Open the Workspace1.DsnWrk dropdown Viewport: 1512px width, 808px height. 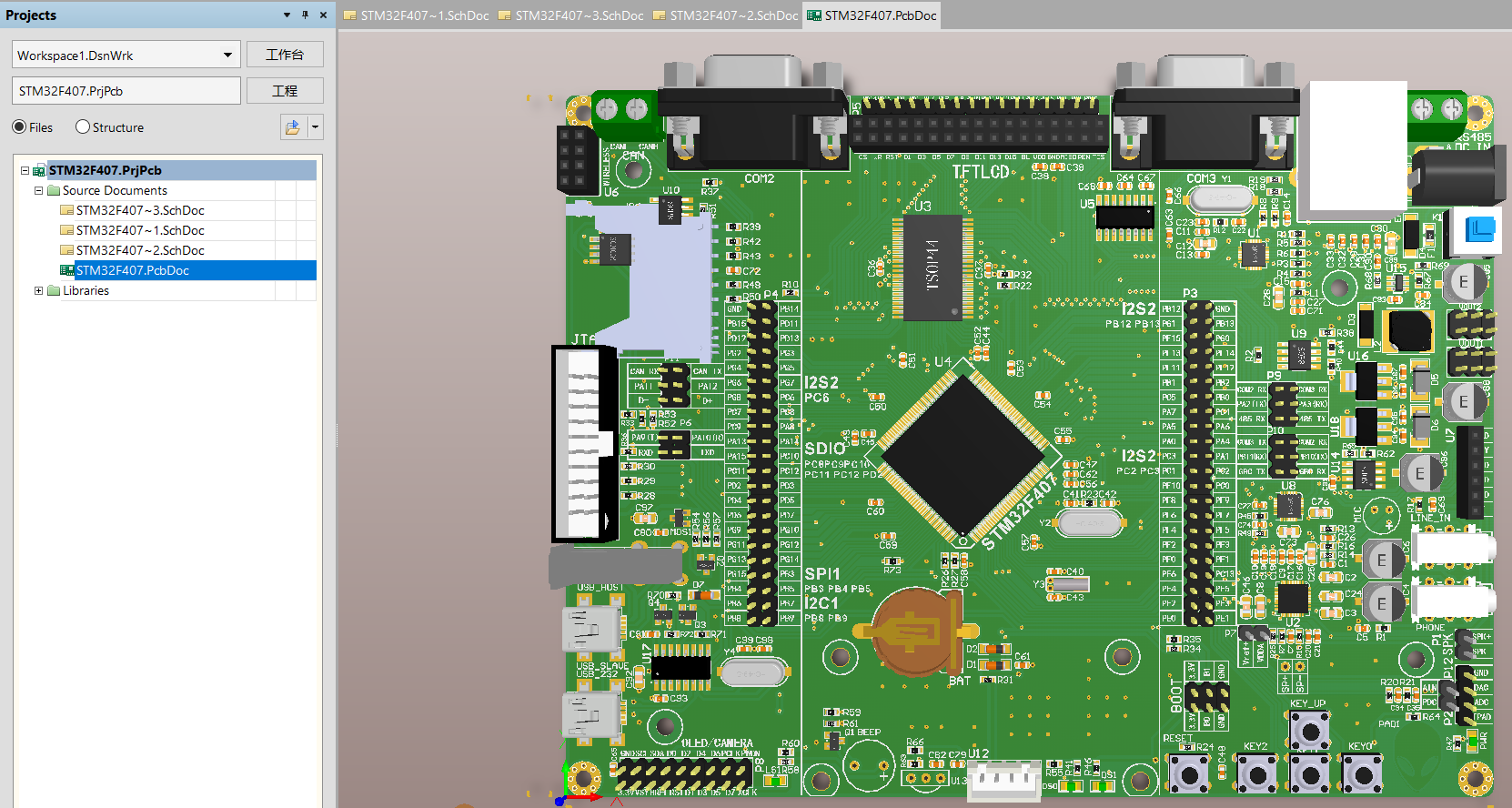[x=227, y=56]
